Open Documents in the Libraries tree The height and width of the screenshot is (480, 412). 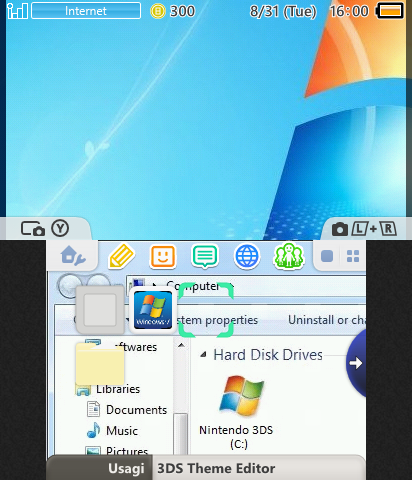[127, 410]
